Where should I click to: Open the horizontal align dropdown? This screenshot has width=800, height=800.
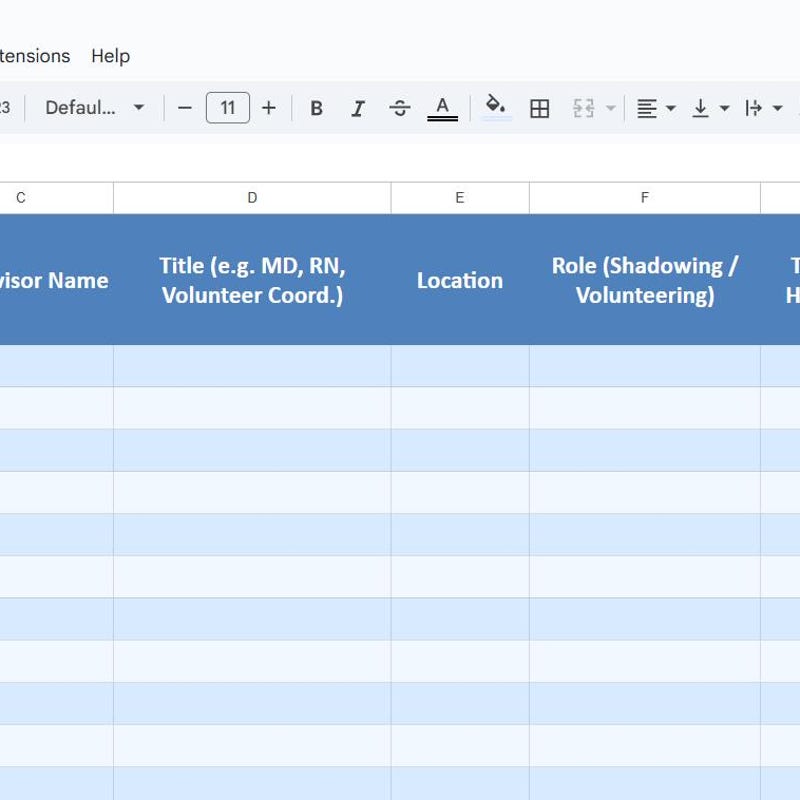(x=656, y=108)
